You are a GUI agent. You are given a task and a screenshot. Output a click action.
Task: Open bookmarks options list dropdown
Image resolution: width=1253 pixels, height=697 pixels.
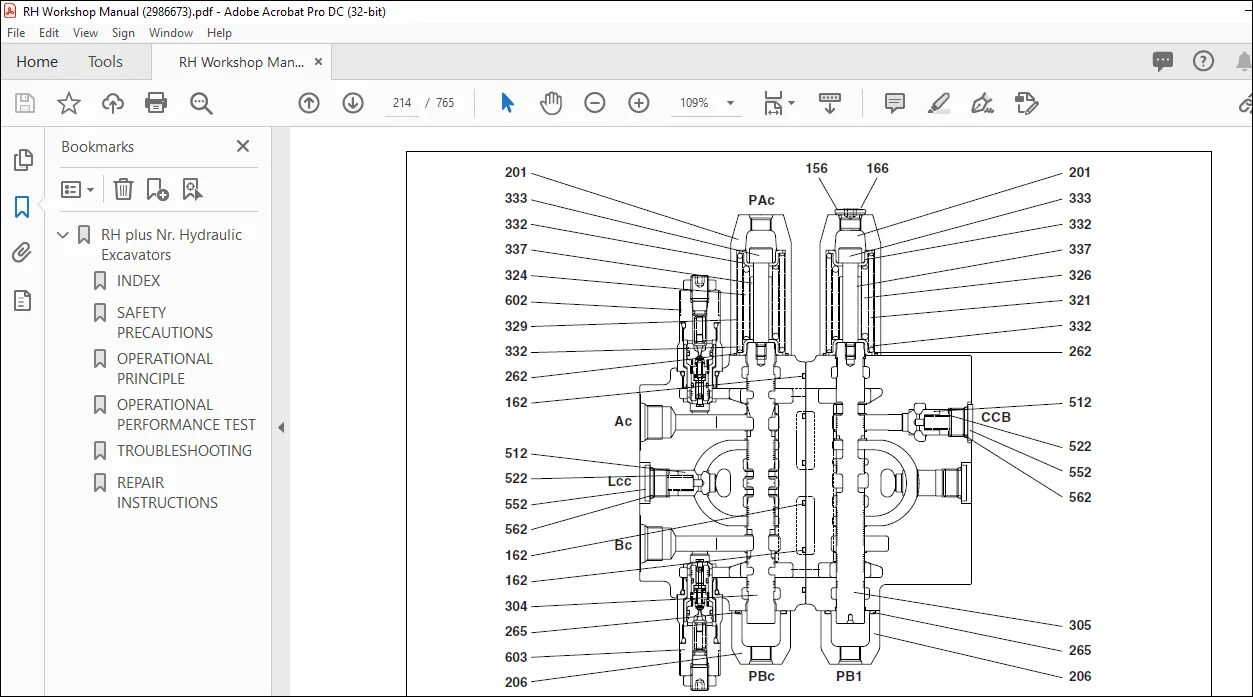(77, 189)
